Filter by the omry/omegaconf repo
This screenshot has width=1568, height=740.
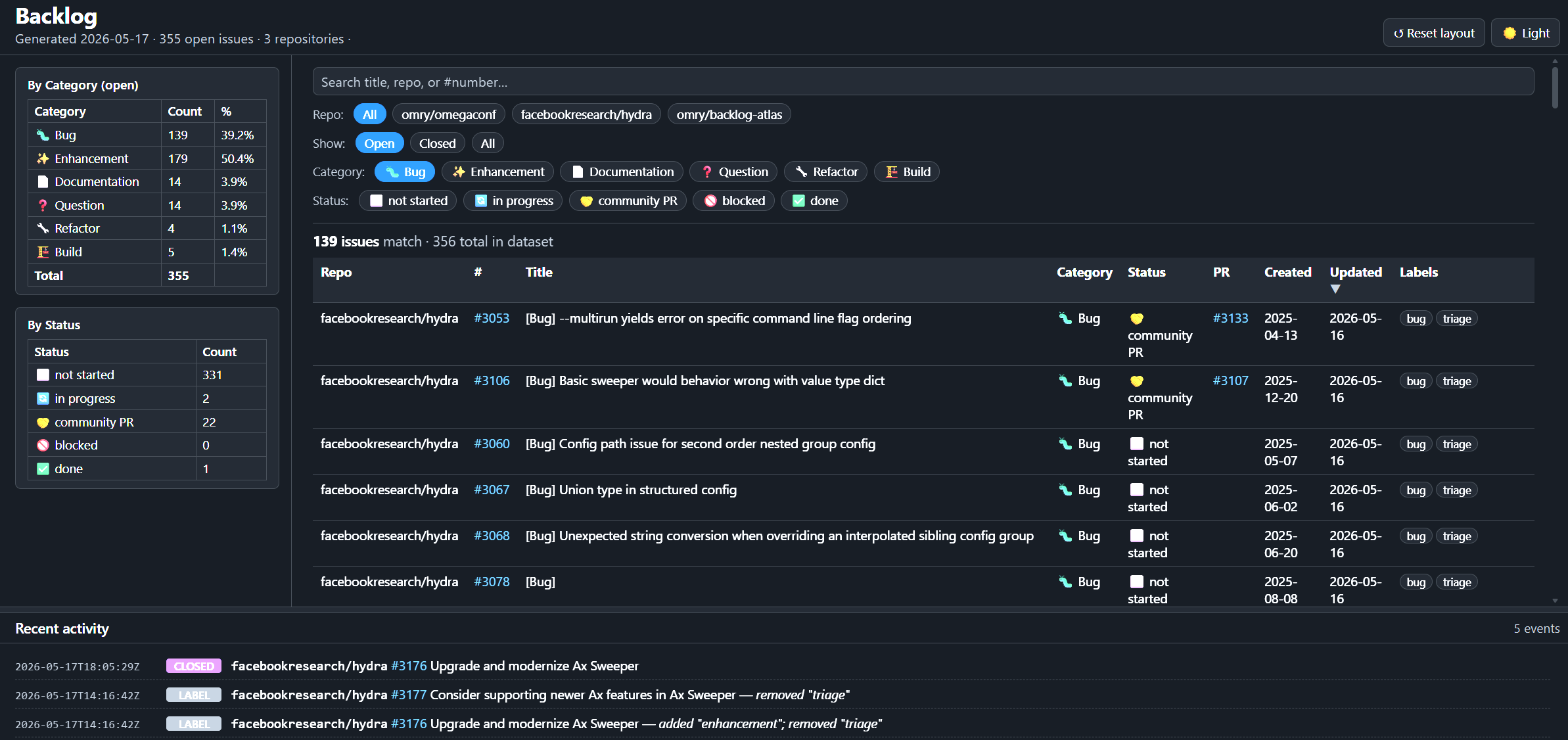[x=449, y=115]
